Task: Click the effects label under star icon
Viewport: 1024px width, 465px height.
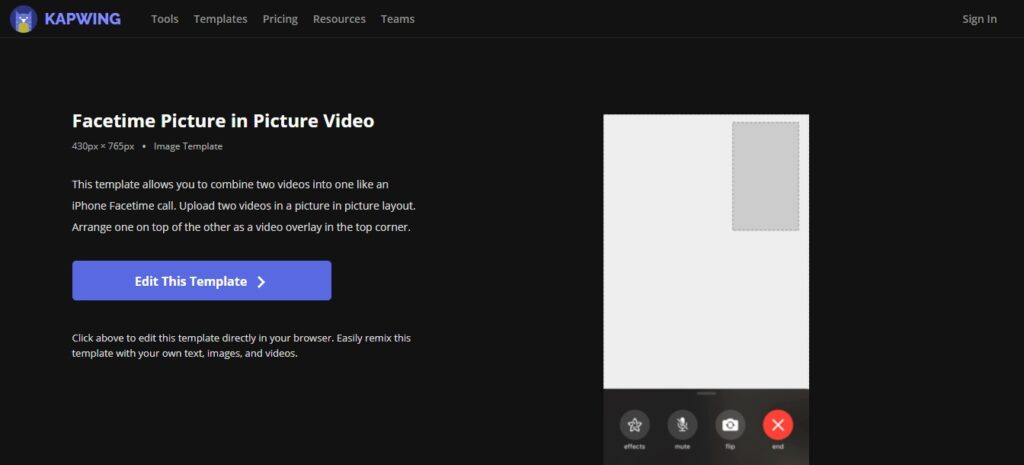Action: [634, 447]
